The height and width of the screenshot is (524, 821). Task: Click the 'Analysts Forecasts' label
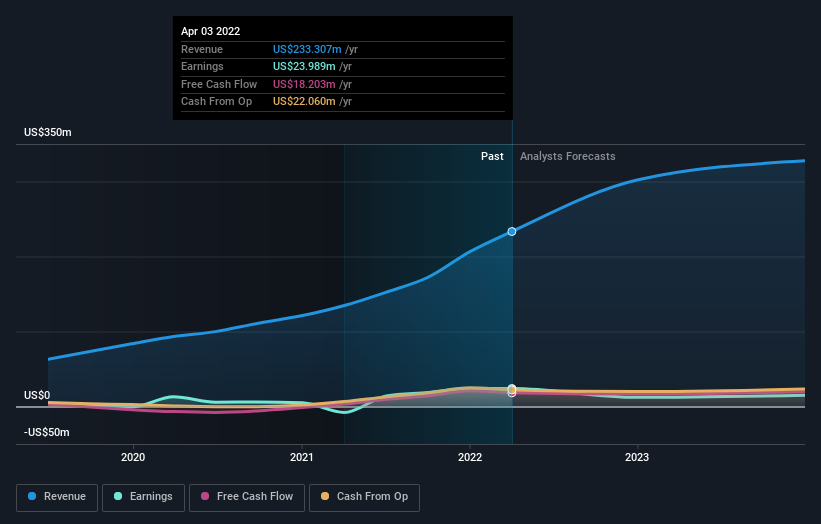point(568,157)
